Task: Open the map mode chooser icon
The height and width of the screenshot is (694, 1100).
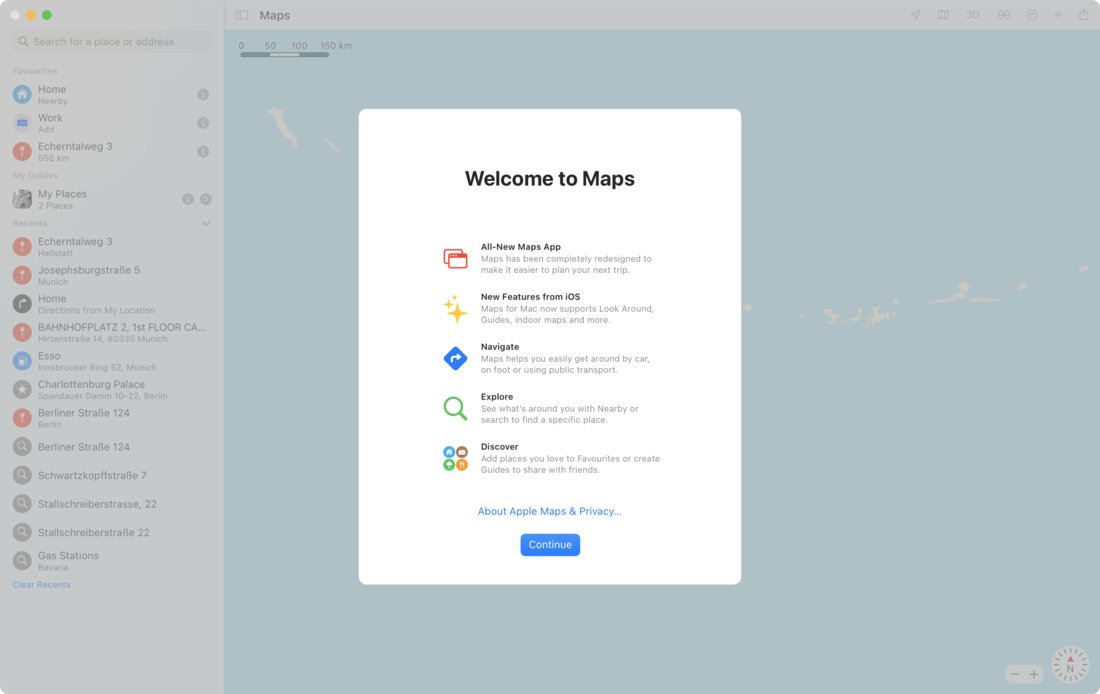Action: [x=944, y=15]
